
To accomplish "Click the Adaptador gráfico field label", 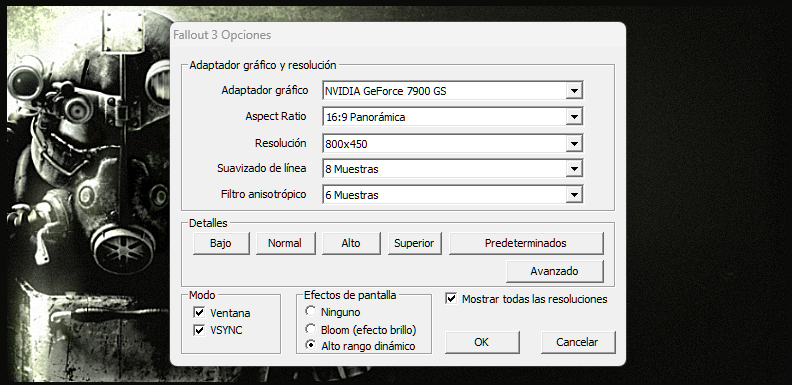I will [265, 90].
